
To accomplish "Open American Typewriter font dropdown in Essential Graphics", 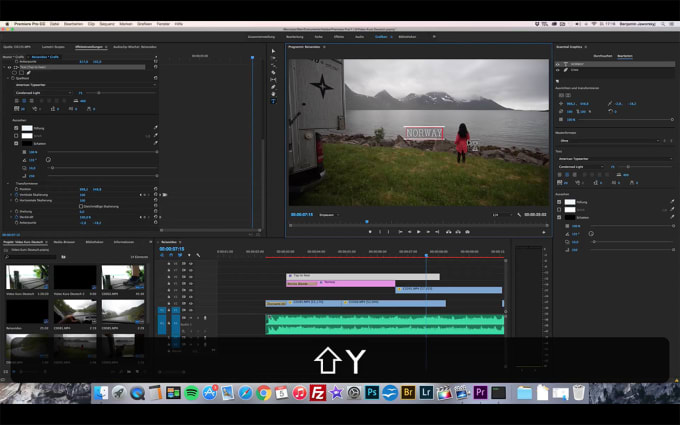I will [615, 159].
